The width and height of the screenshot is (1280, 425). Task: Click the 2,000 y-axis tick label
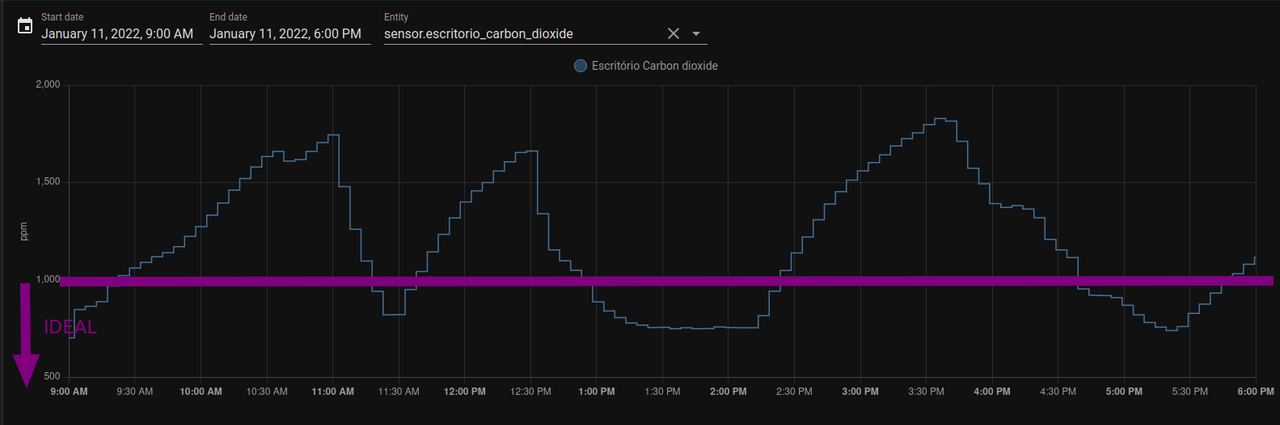[48, 85]
